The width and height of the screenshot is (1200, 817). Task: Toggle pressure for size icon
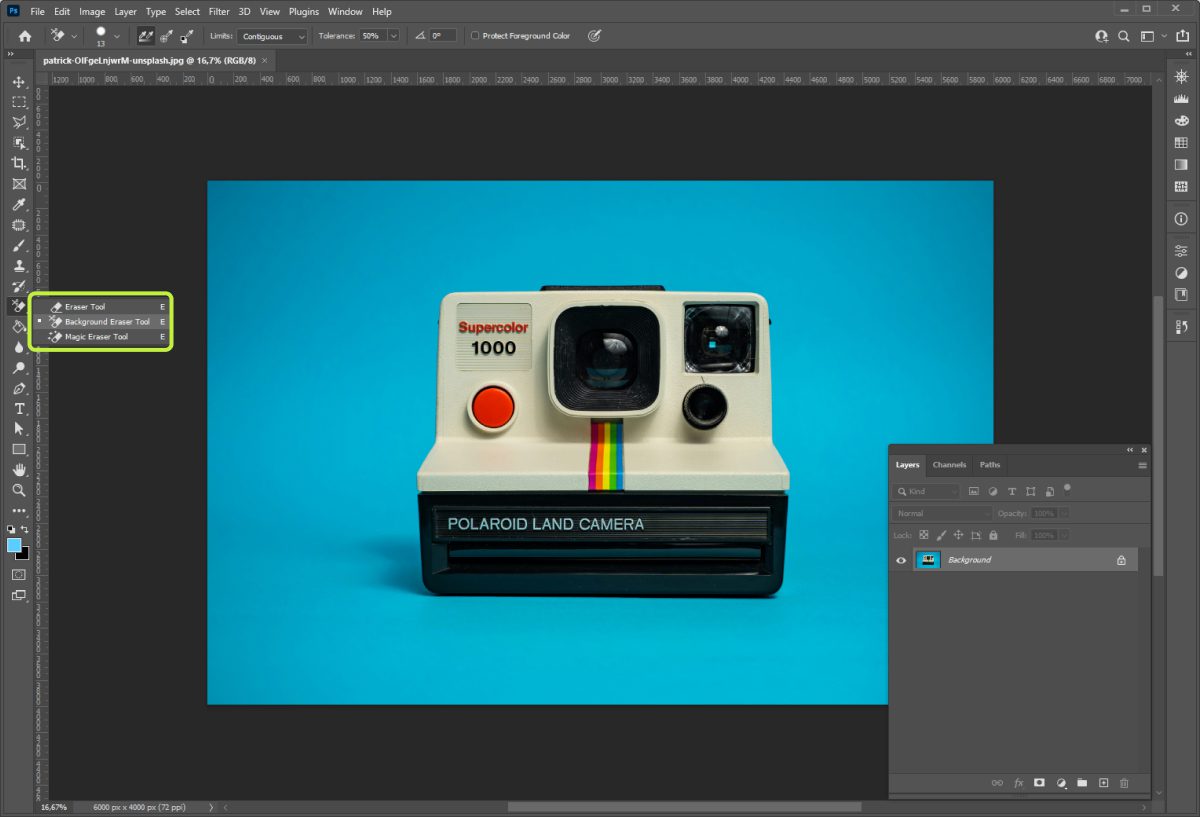[x=594, y=36]
